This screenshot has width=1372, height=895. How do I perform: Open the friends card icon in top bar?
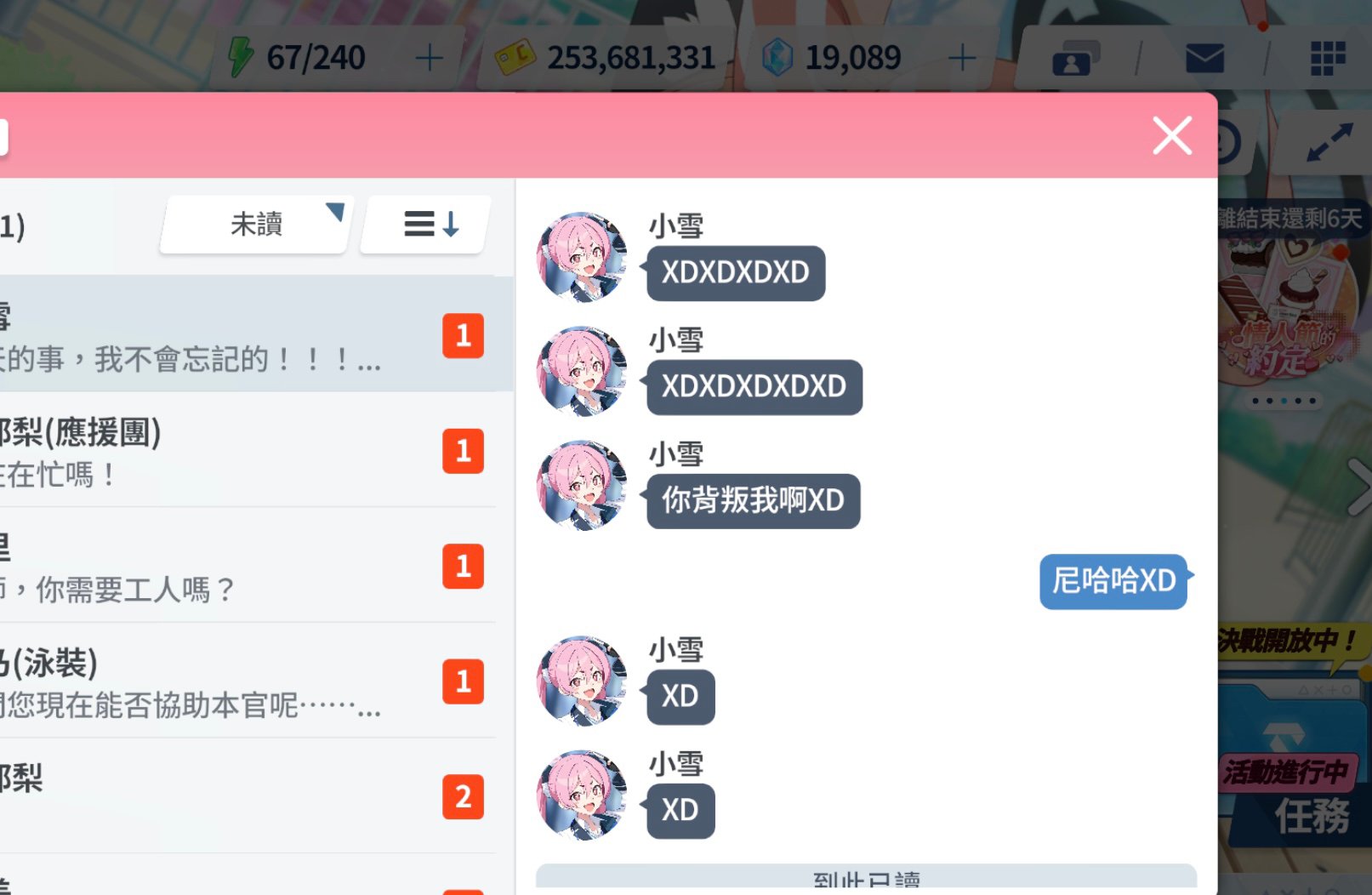(x=1075, y=59)
